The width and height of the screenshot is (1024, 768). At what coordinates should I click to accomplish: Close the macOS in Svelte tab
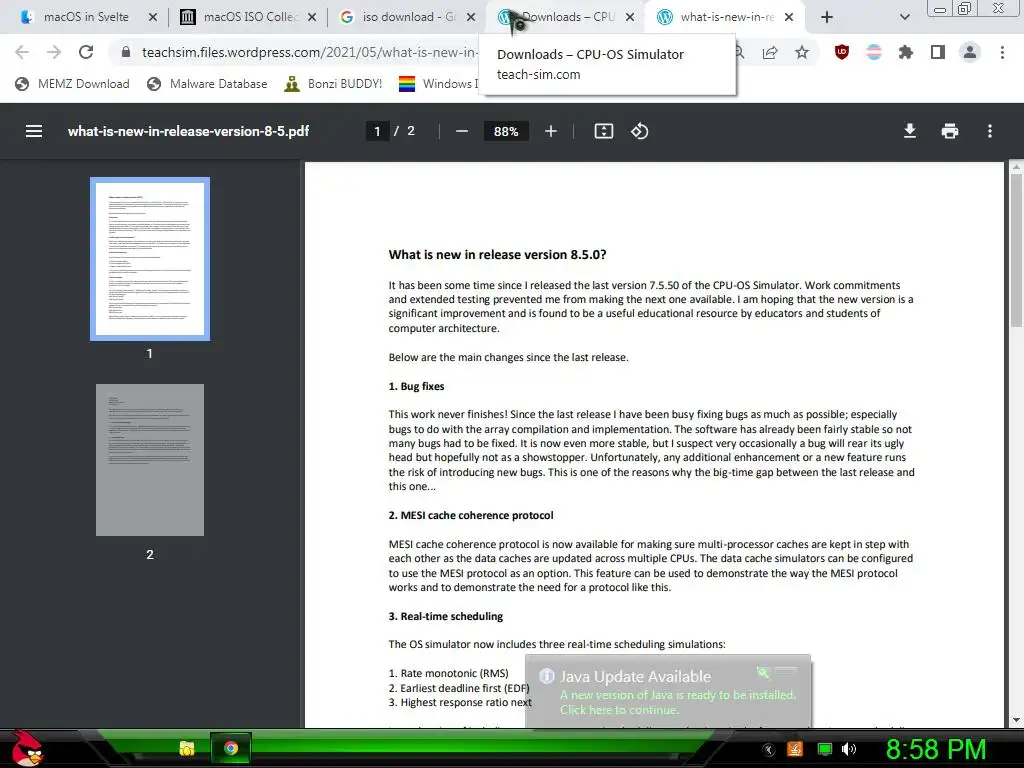[x=153, y=17]
